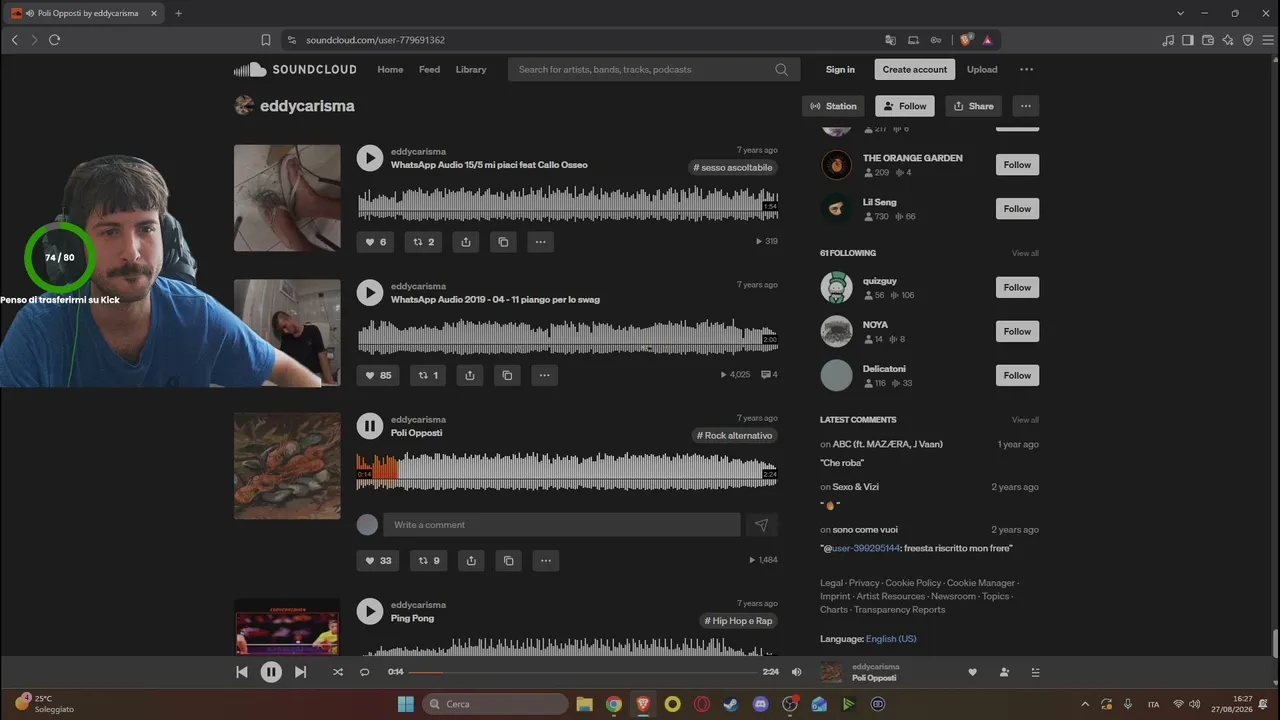Open more options for piango per lo swag track
Image resolution: width=1280 pixels, height=720 pixels.
click(544, 375)
